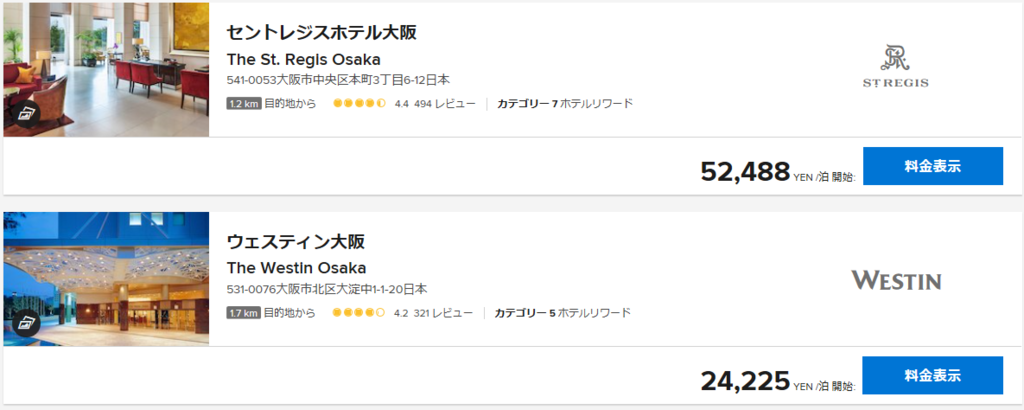Click the Westin star rating circles
The width and height of the screenshot is (1024, 410).
pyautogui.click(x=359, y=313)
